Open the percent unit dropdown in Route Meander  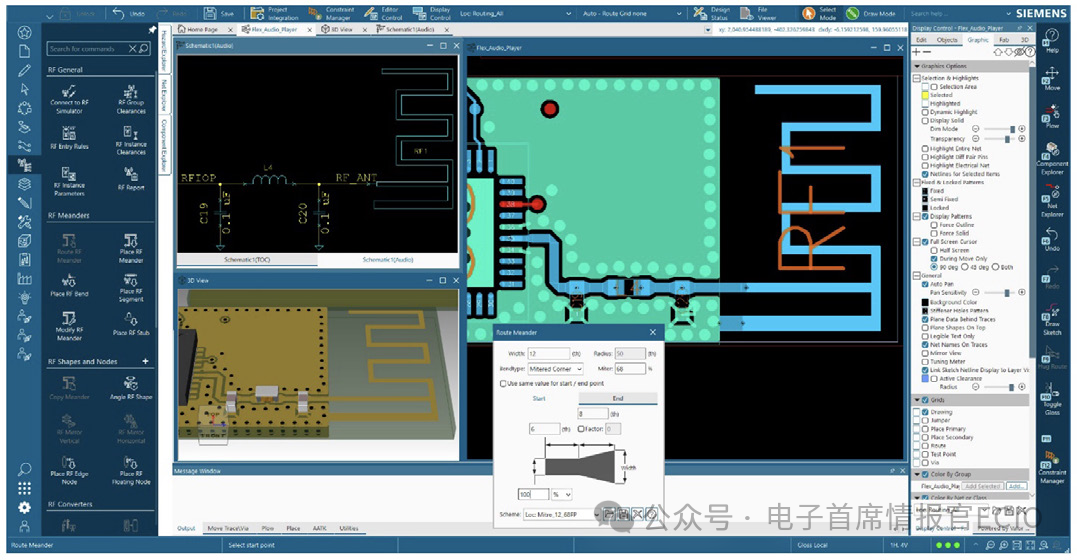click(563, 494)
